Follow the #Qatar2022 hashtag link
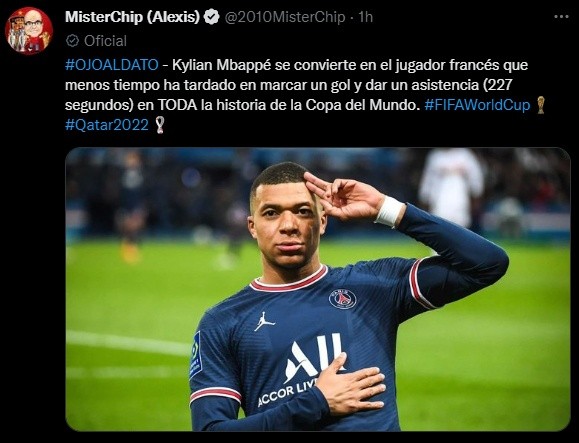 tap(107, 125)
